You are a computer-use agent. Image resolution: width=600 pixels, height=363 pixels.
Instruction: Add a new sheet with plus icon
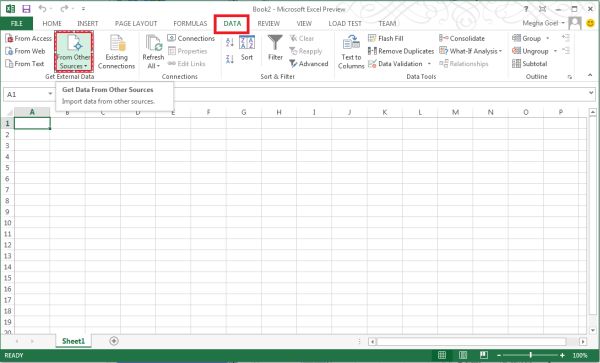114,340
